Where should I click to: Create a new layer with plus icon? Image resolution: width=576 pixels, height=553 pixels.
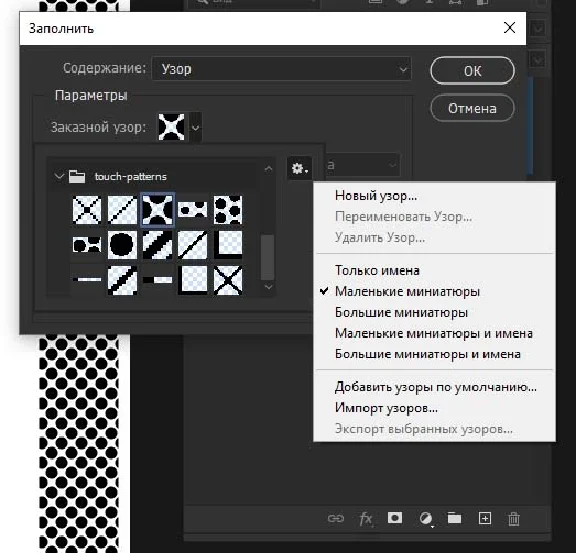[485, 518]
